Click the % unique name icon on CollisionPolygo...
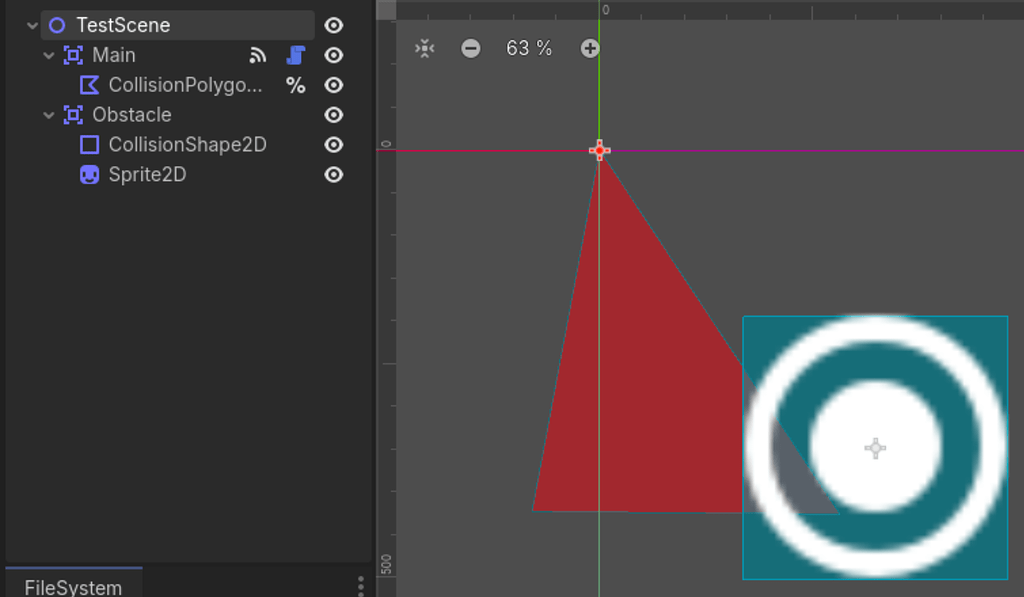Screen dimensions: 1024x597 [x=296, y=85]
